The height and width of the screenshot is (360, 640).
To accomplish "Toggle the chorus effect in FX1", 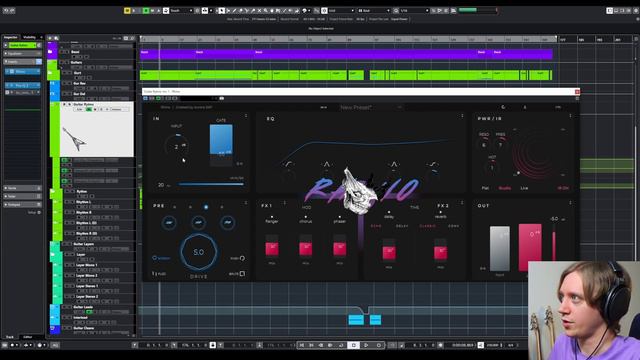I will pyautogui.click(x=305, y=217).
